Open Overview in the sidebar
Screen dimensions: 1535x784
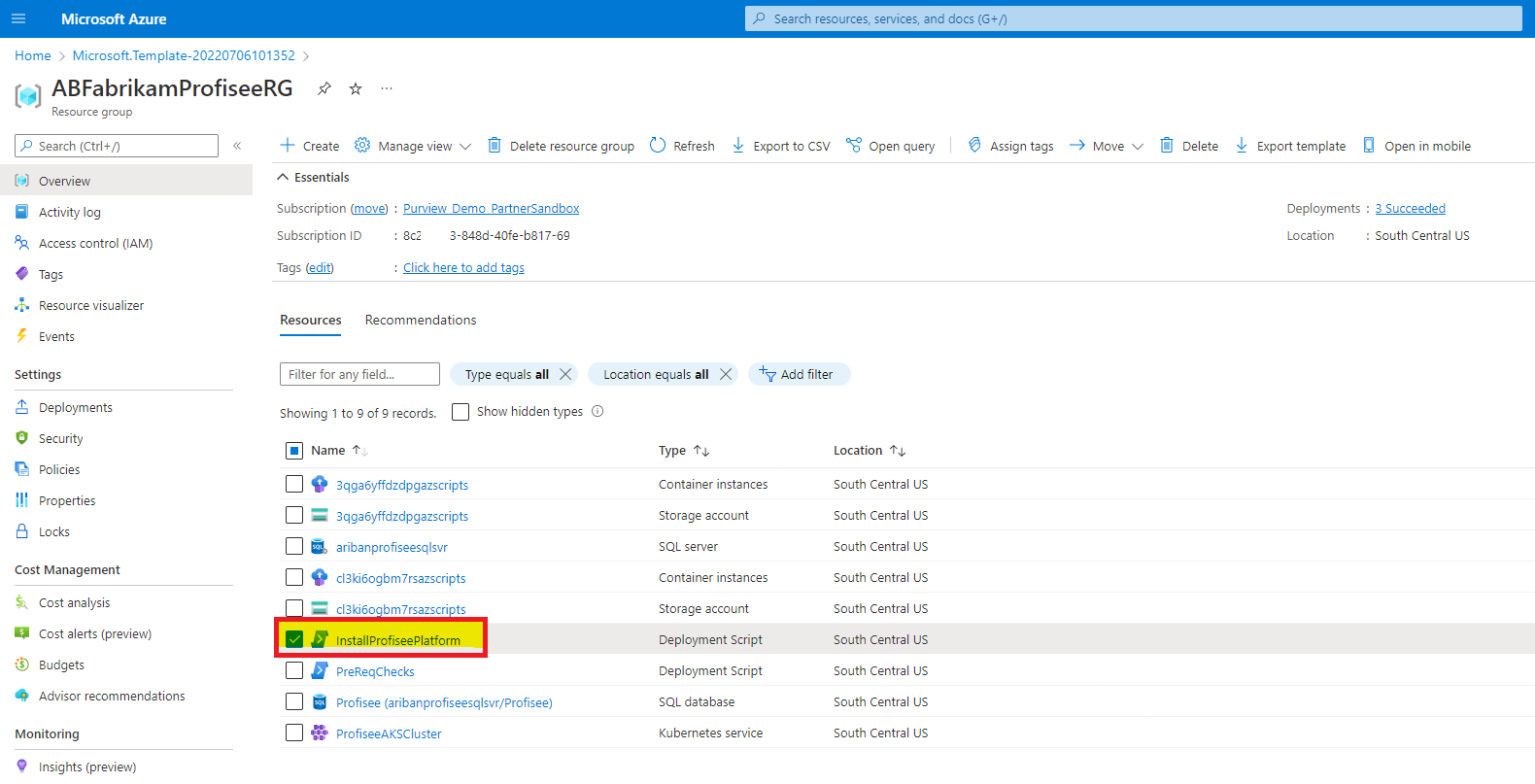point(126,181)
